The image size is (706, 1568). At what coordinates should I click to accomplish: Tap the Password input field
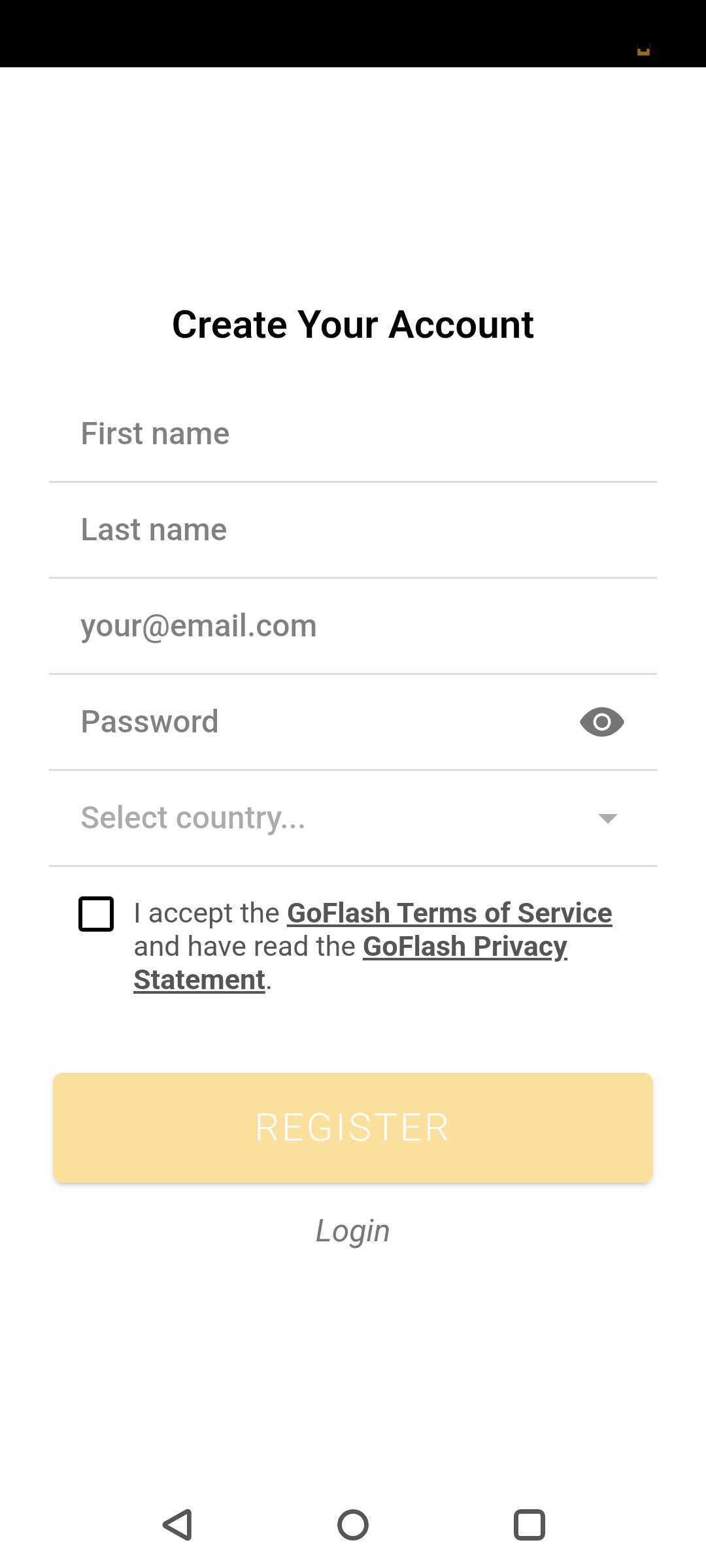click(314, 722)
